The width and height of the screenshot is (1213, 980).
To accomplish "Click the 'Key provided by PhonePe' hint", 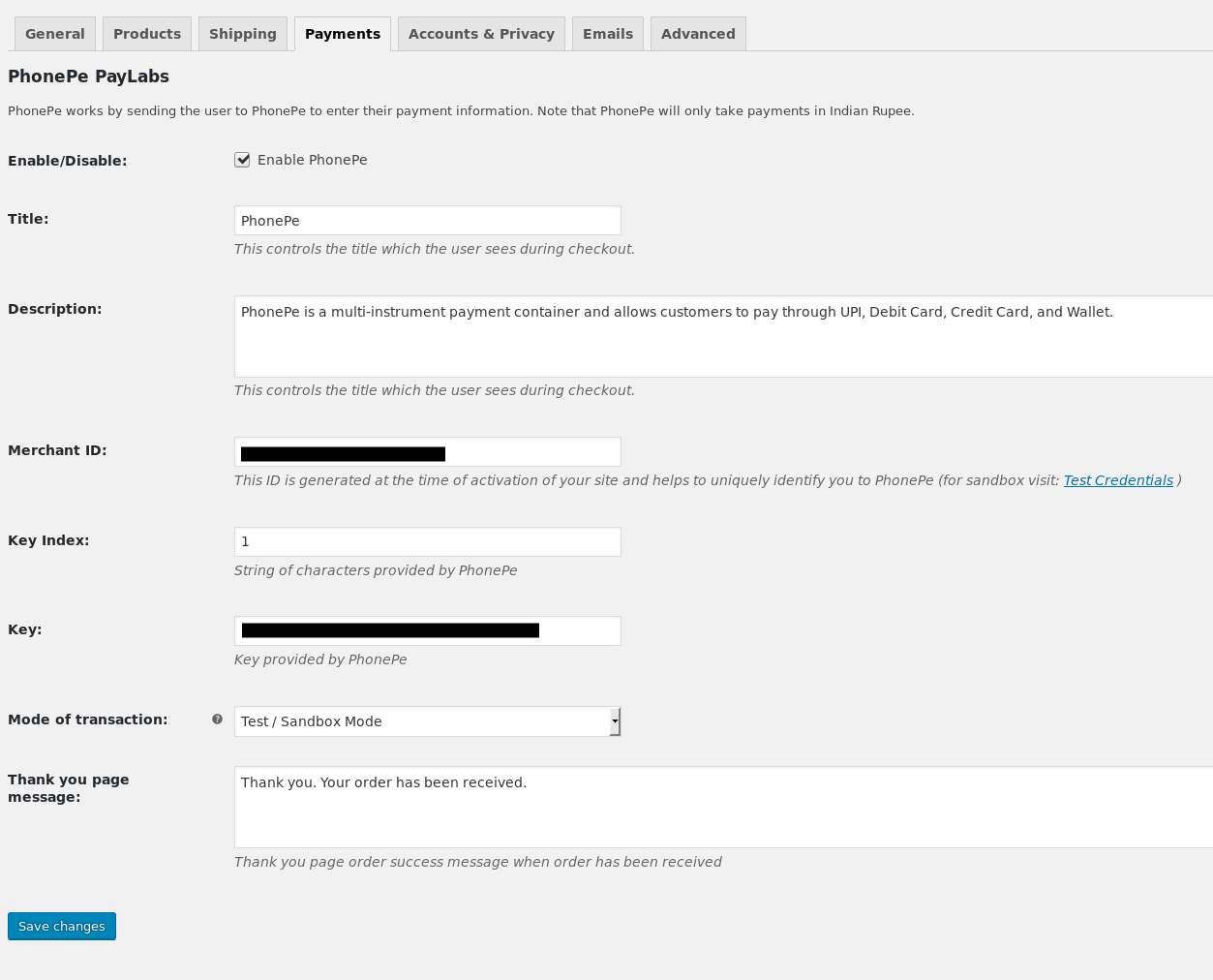I will point(320,659).
